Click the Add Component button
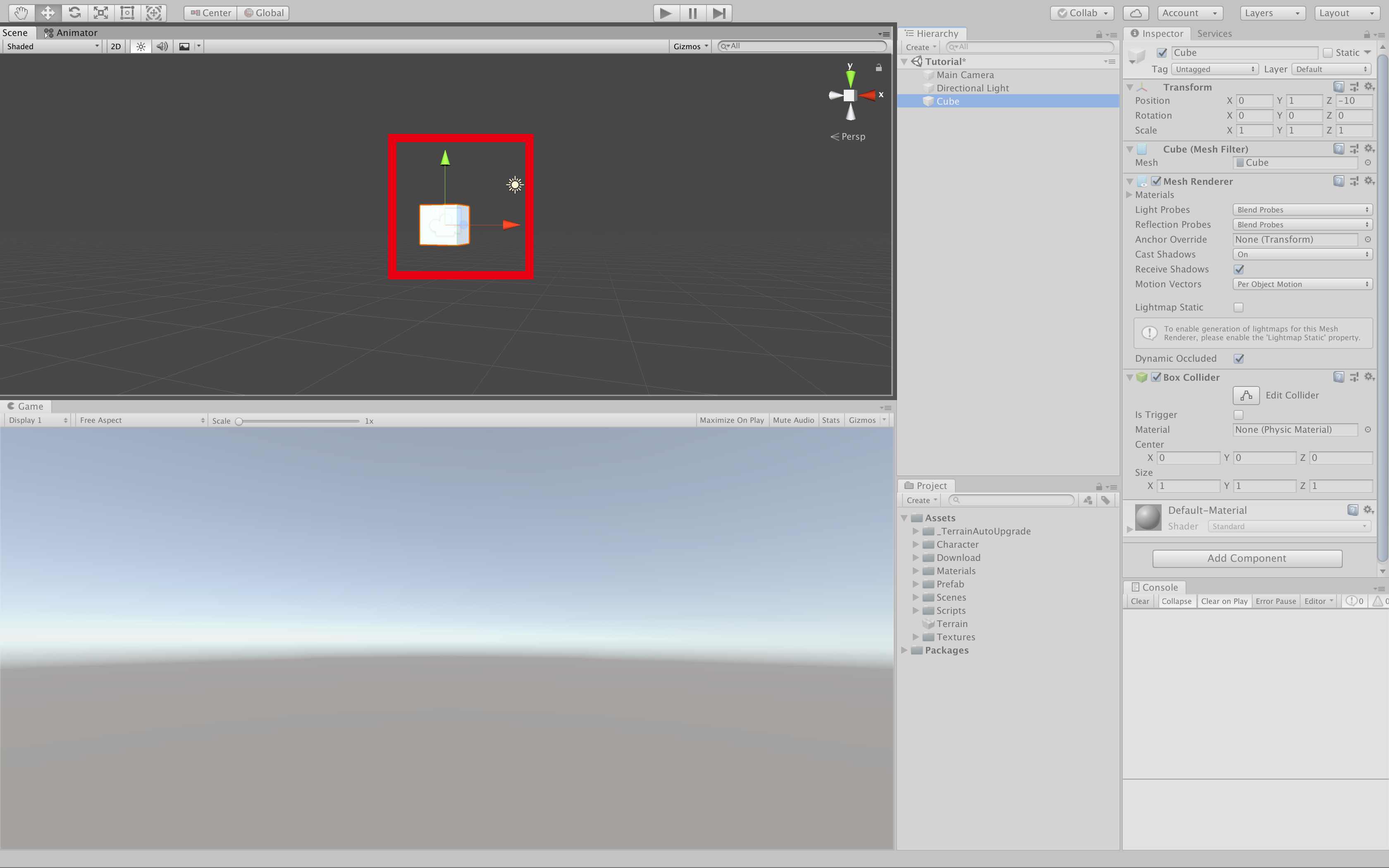1389x868 pixels. pos(1247,558)
